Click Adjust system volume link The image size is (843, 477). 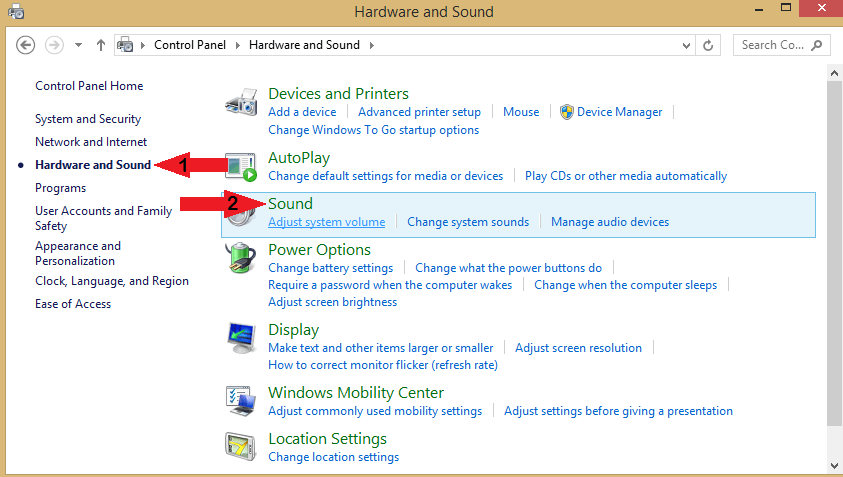click(326, 222)
